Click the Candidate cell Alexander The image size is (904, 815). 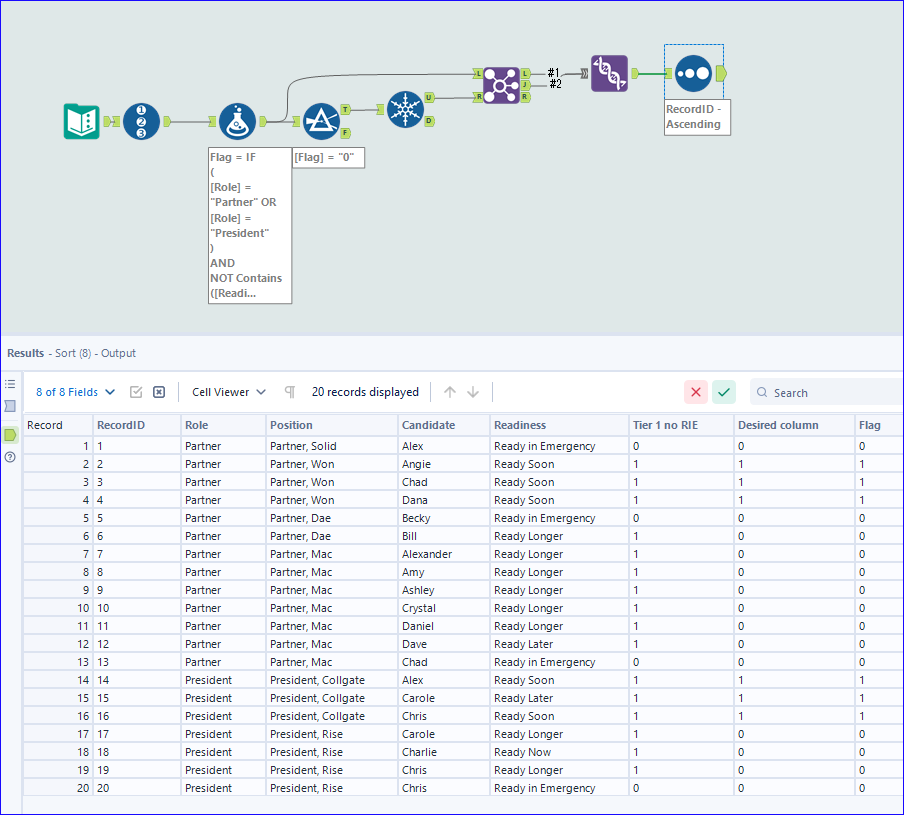pos(444,554)
